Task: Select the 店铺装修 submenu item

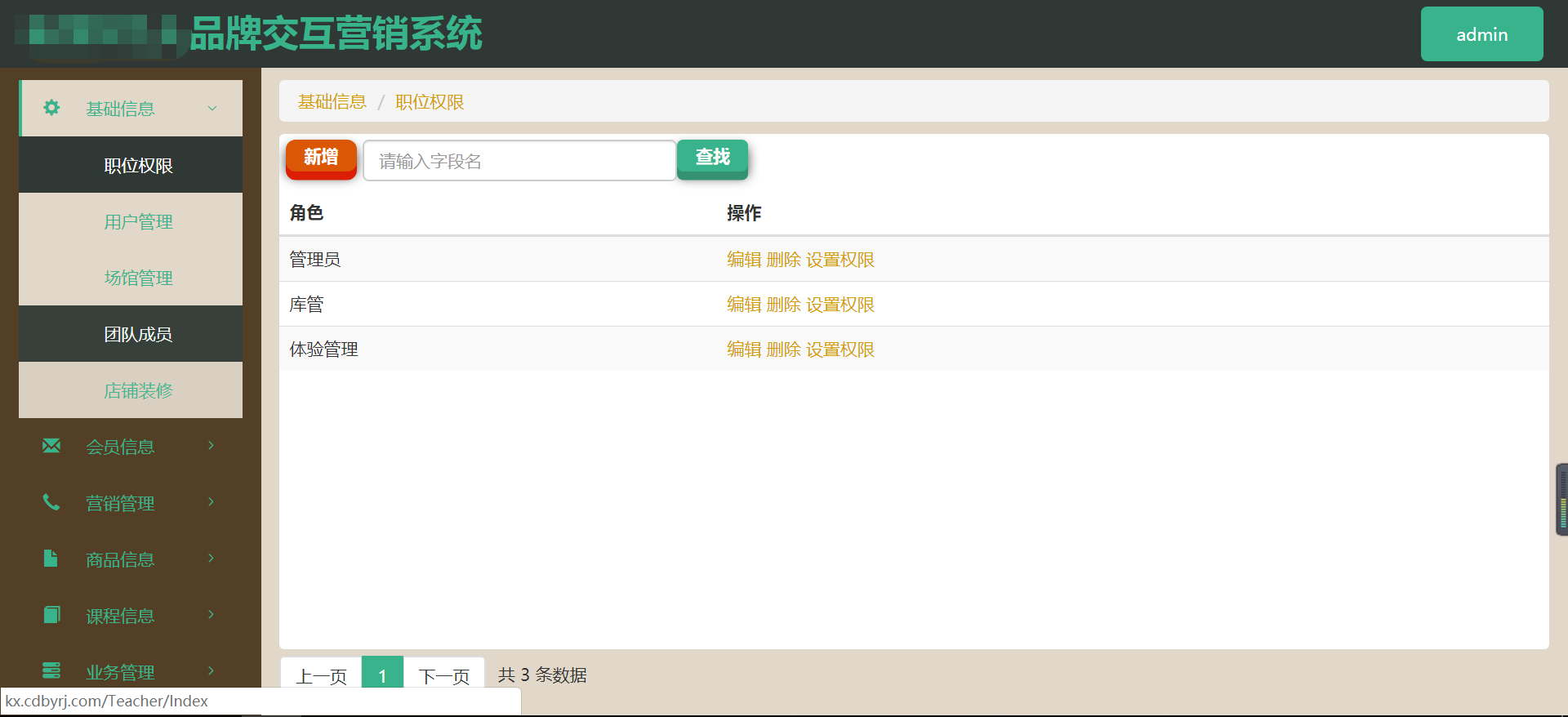Action: coord(138,391)
